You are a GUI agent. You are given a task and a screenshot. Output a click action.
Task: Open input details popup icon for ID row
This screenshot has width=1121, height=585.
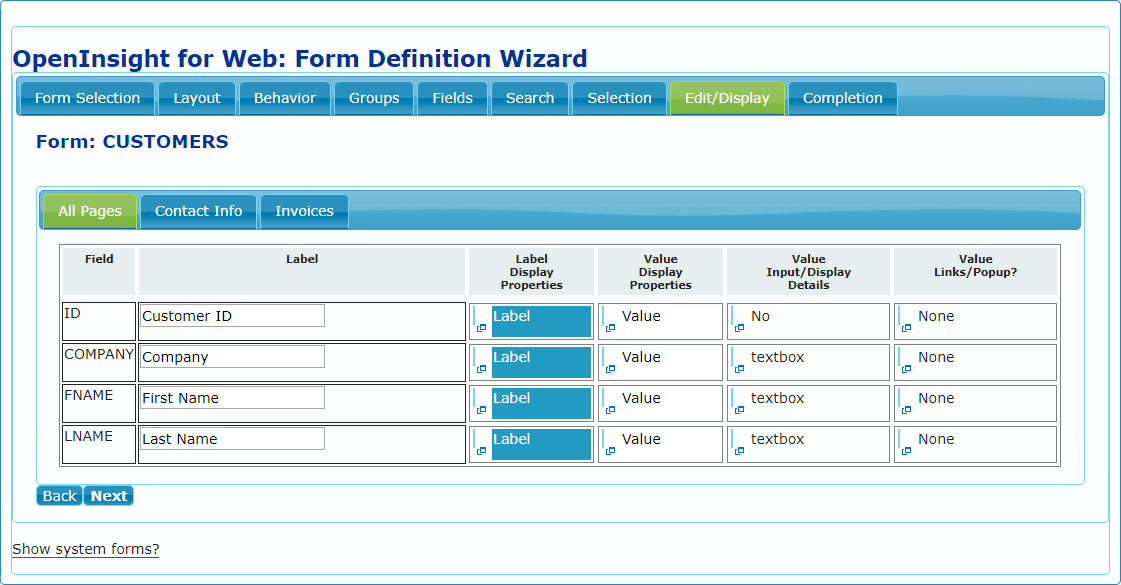[739, 328]
